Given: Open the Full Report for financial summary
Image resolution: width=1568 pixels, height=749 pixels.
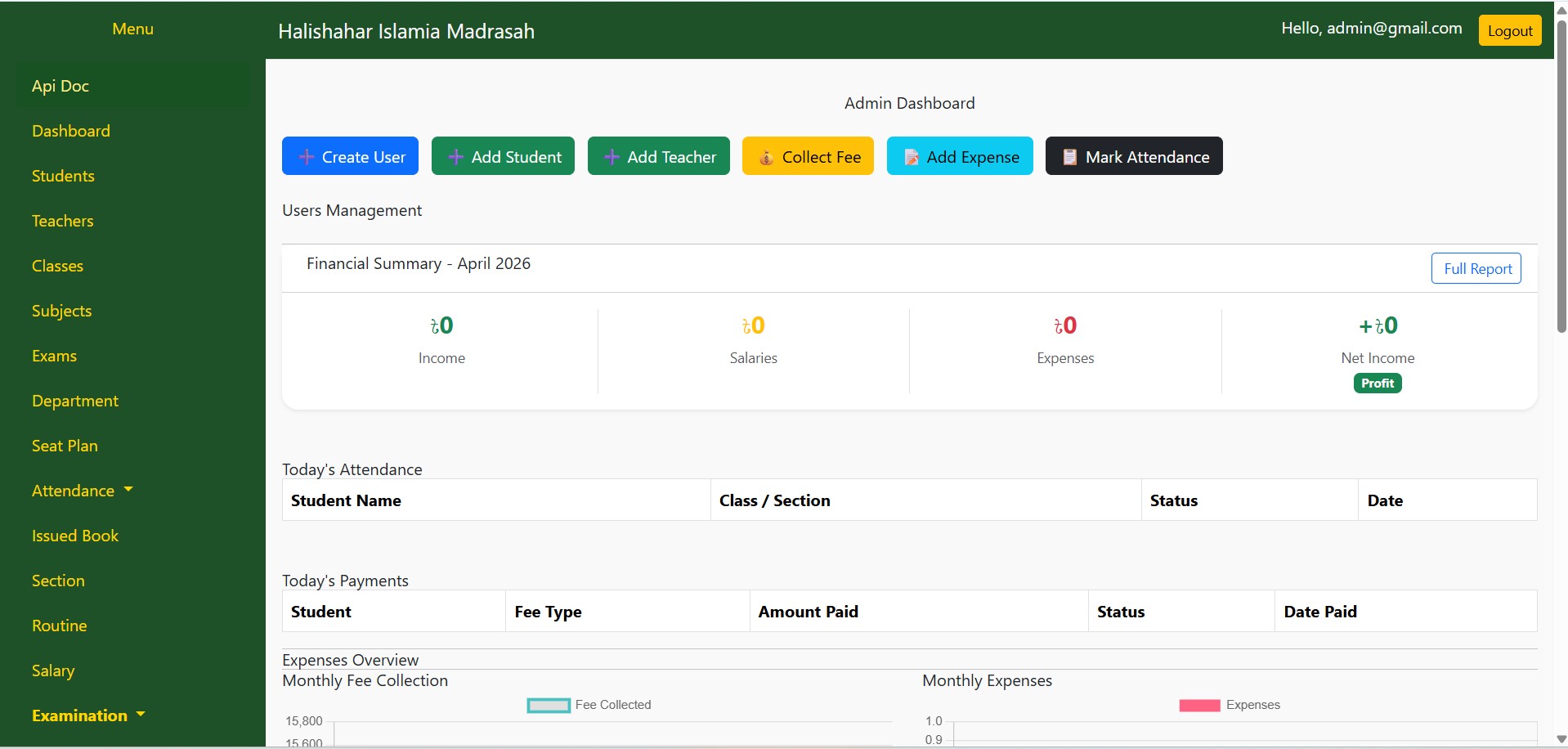Looking at the screenshot, I should point(1476,268).
